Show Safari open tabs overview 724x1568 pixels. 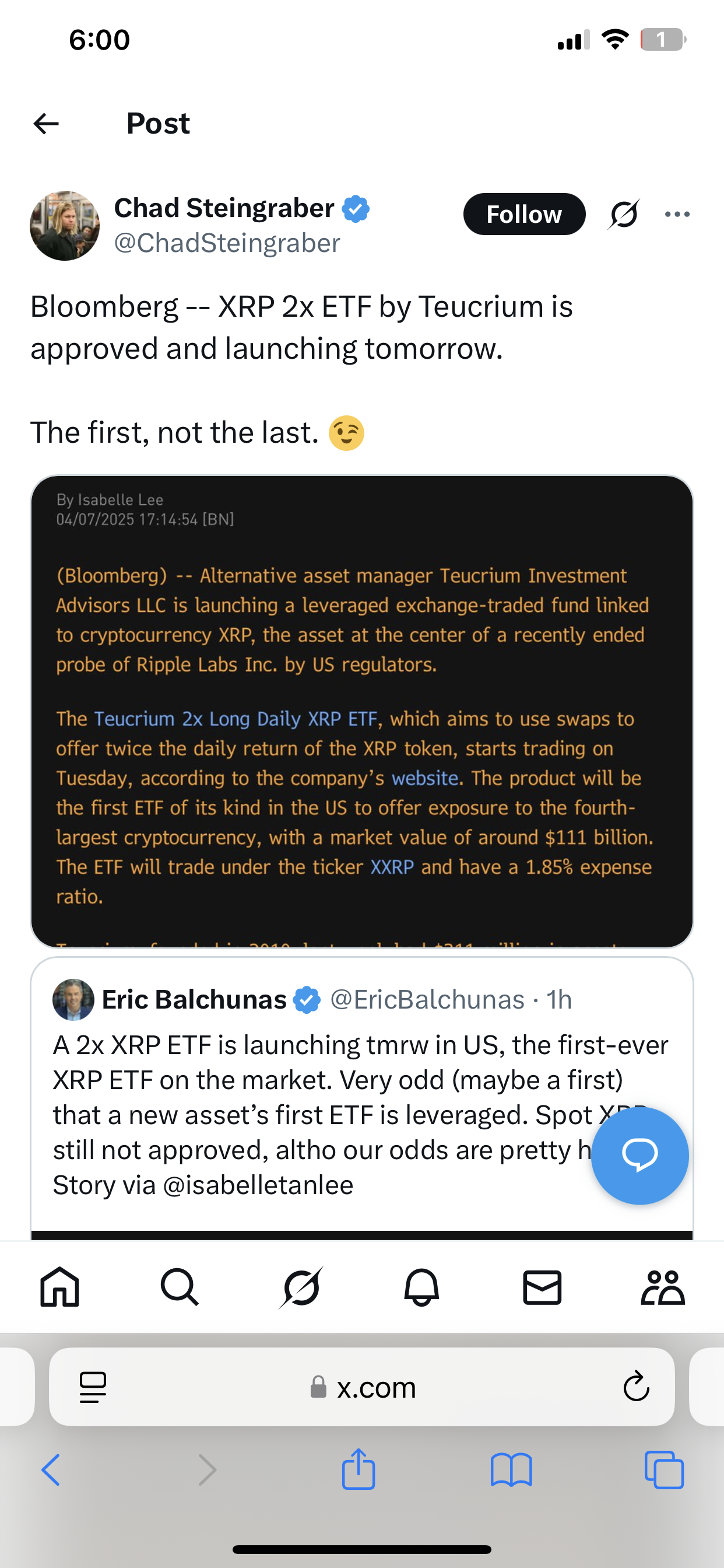pos(664,1471)
